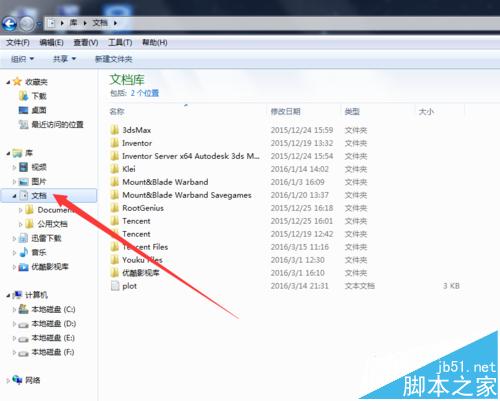Open the 帮助(H) menu
Image resolution: width=500 pixels, height=401 pixels.
(x=155, y=43)
